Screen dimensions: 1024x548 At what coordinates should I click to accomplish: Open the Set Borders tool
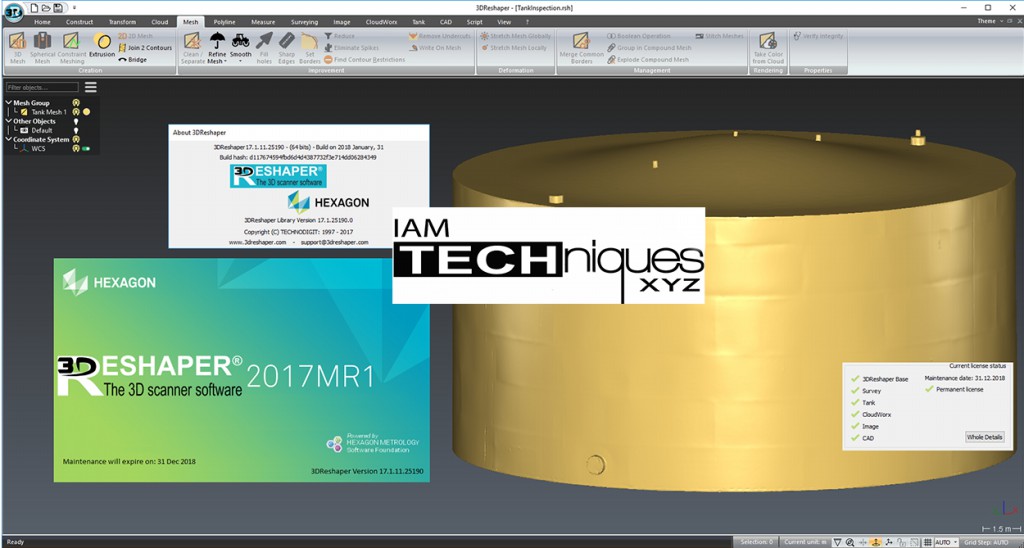click(x=310, y=48)
